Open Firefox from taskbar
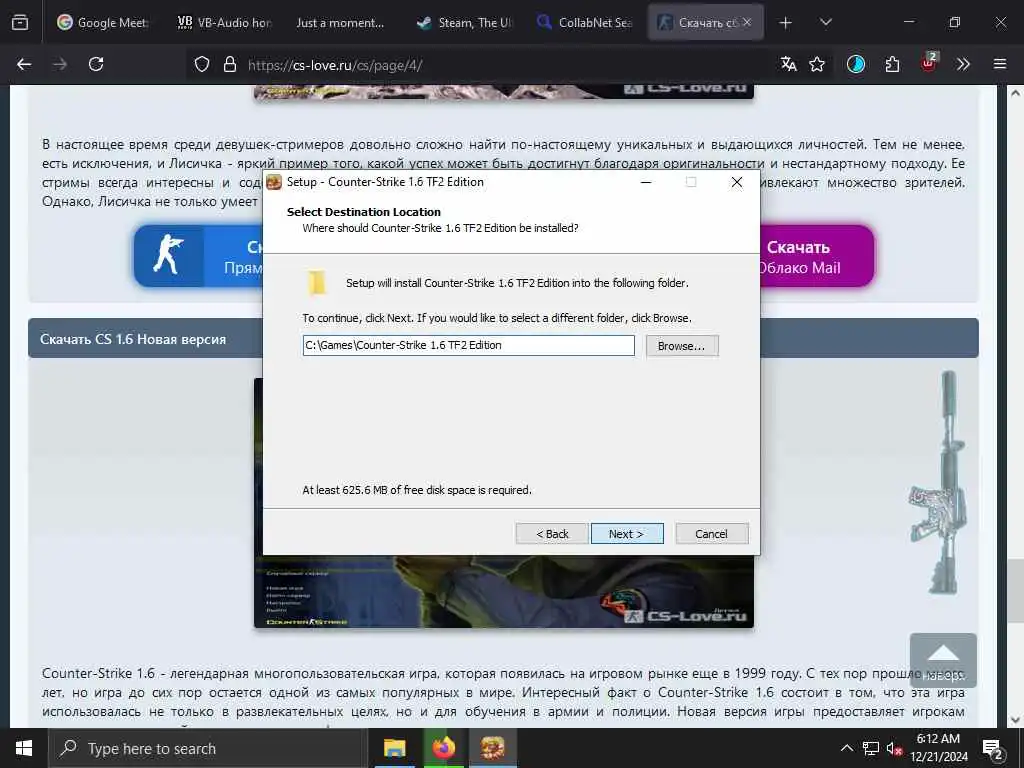This screenshot has height=768, width=1024. pyautogui.click(x=443, y=748)
